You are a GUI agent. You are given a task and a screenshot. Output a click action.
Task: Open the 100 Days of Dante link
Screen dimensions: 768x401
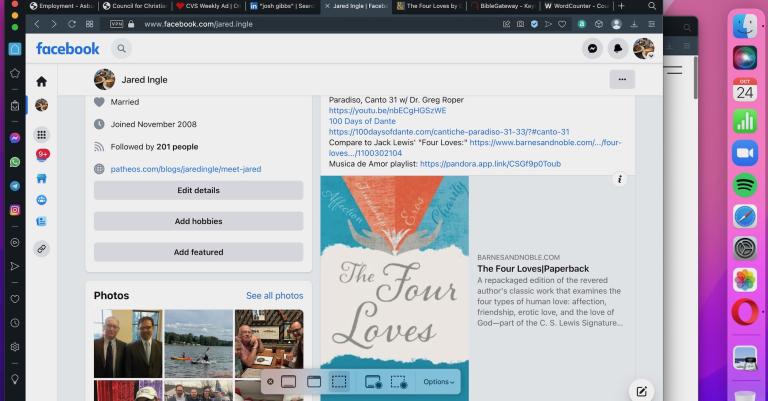(x=362, y=121)
